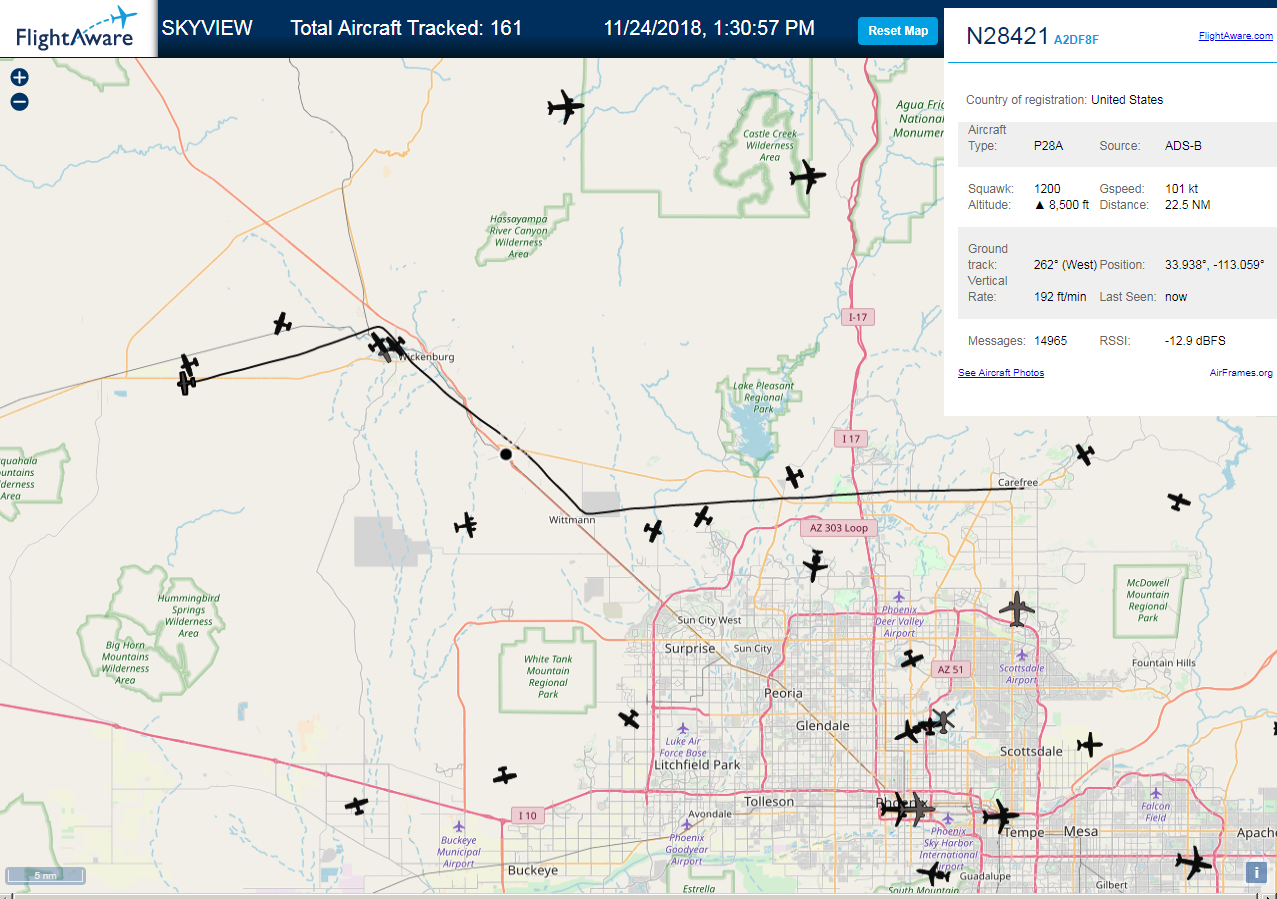This screenshot has width=1277, height=899.
Task: Click the Buckeye Municipal Airport symbol
Action: (458, 826)
